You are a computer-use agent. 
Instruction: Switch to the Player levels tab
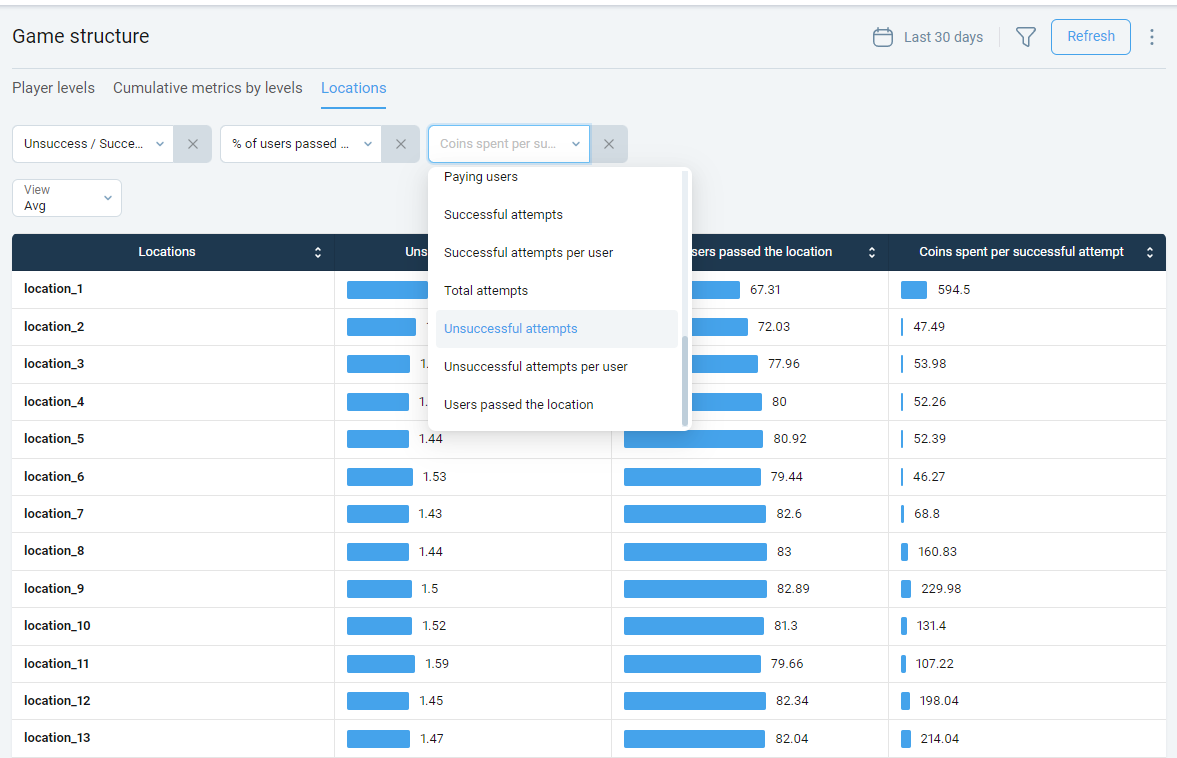[53, 88]
